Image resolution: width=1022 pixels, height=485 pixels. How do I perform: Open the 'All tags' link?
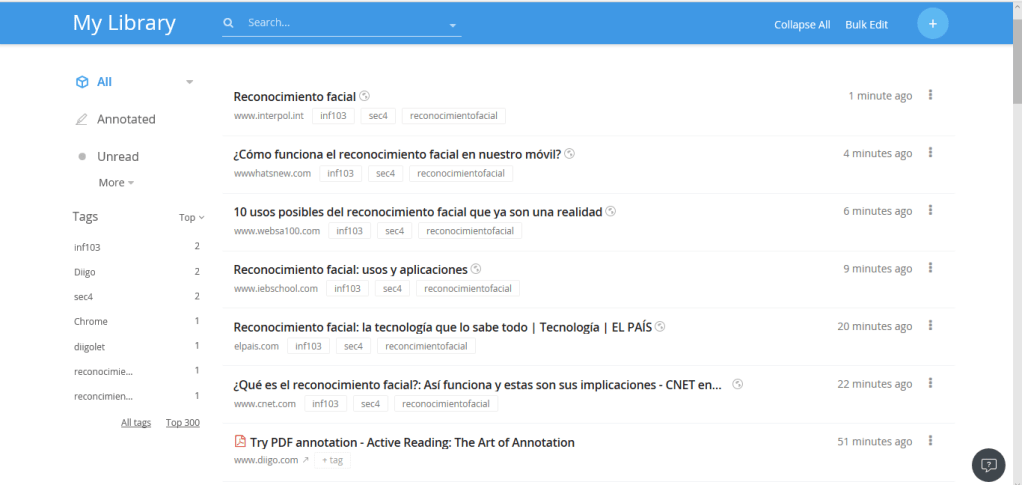coord(136,423)
